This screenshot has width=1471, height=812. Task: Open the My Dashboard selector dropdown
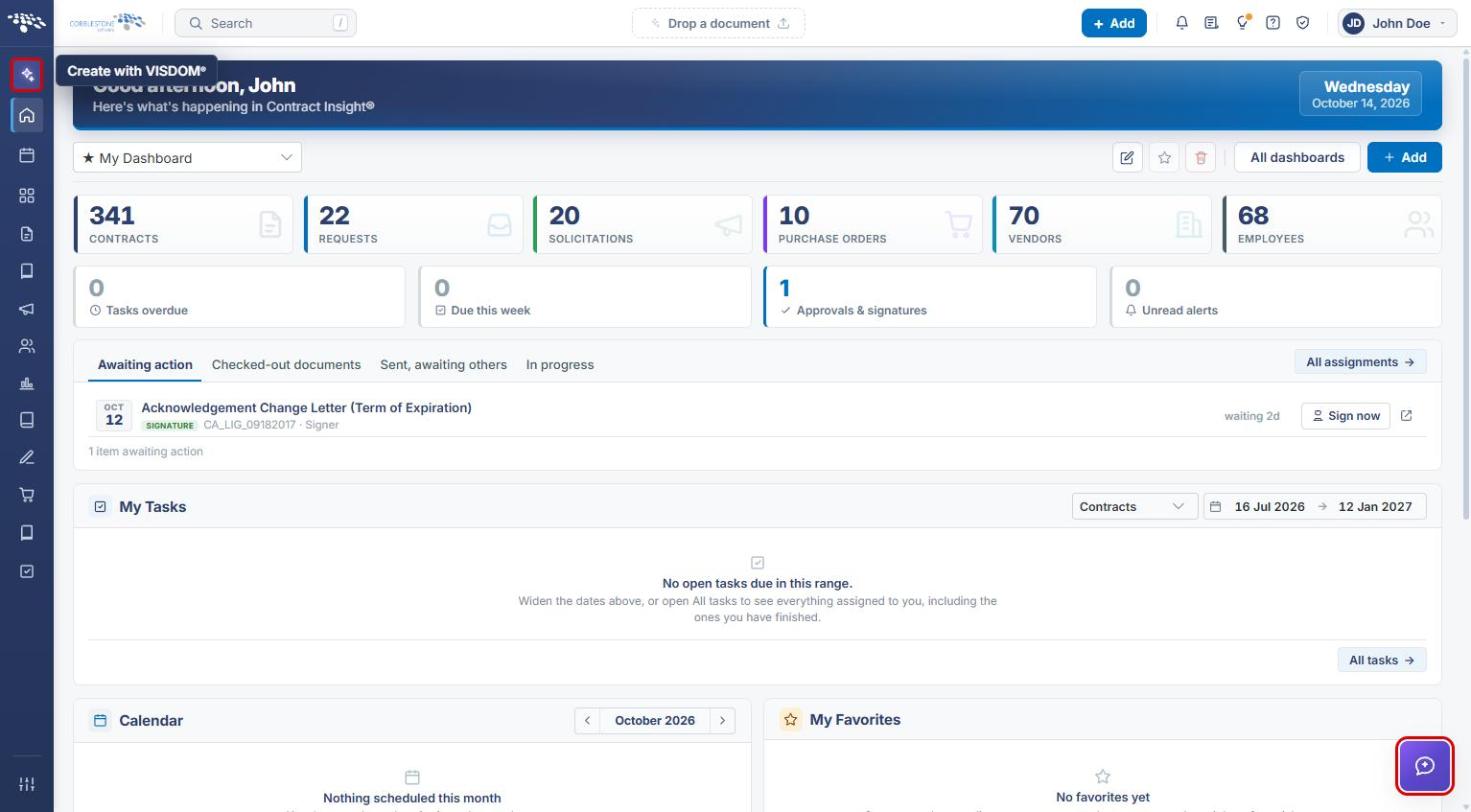(x=187, y=157)
